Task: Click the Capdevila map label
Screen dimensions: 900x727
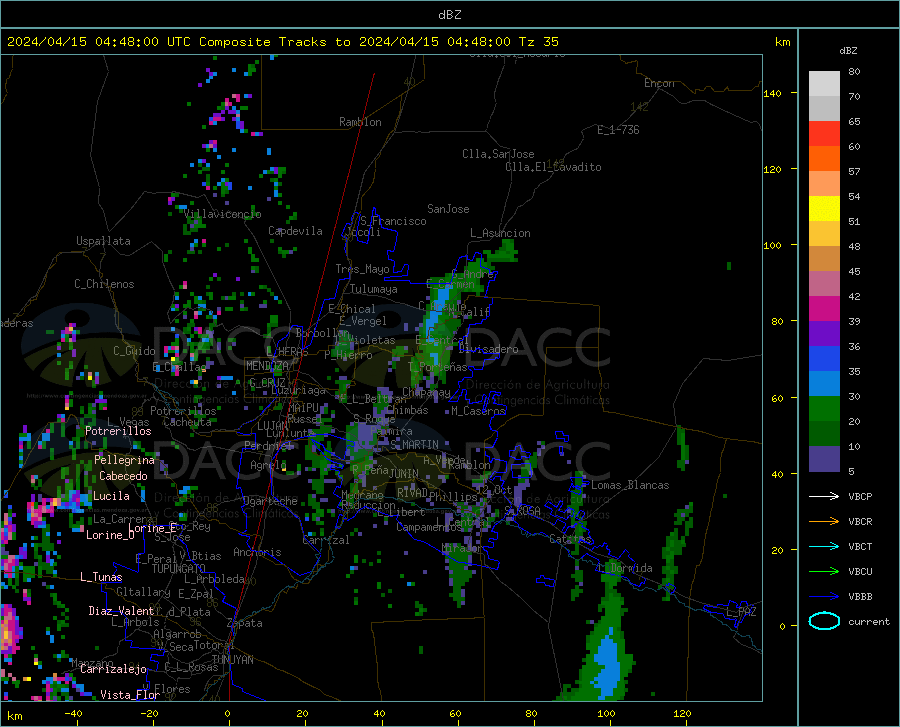Action: point(295,231)
